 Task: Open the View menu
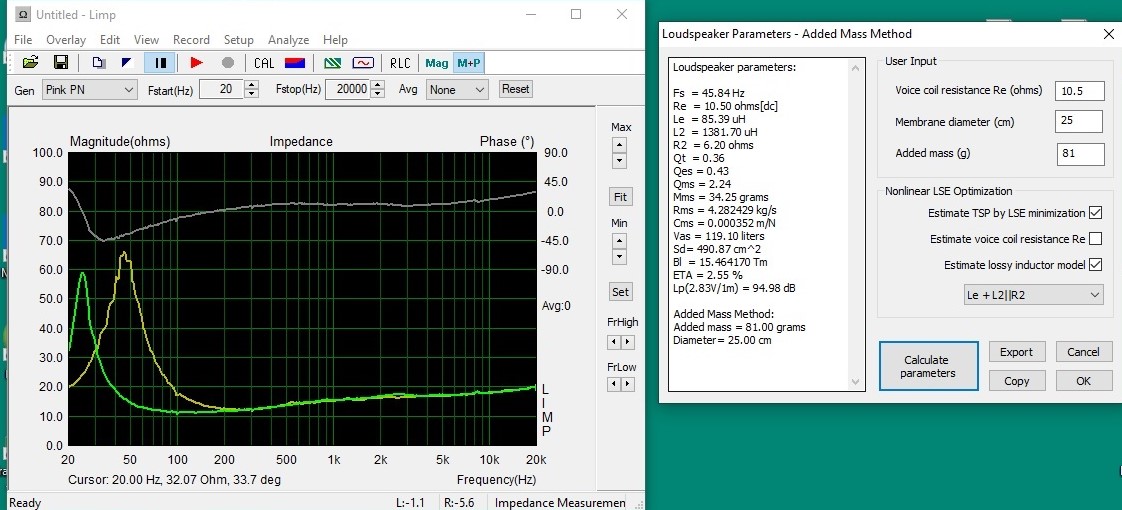coord(146,39)
